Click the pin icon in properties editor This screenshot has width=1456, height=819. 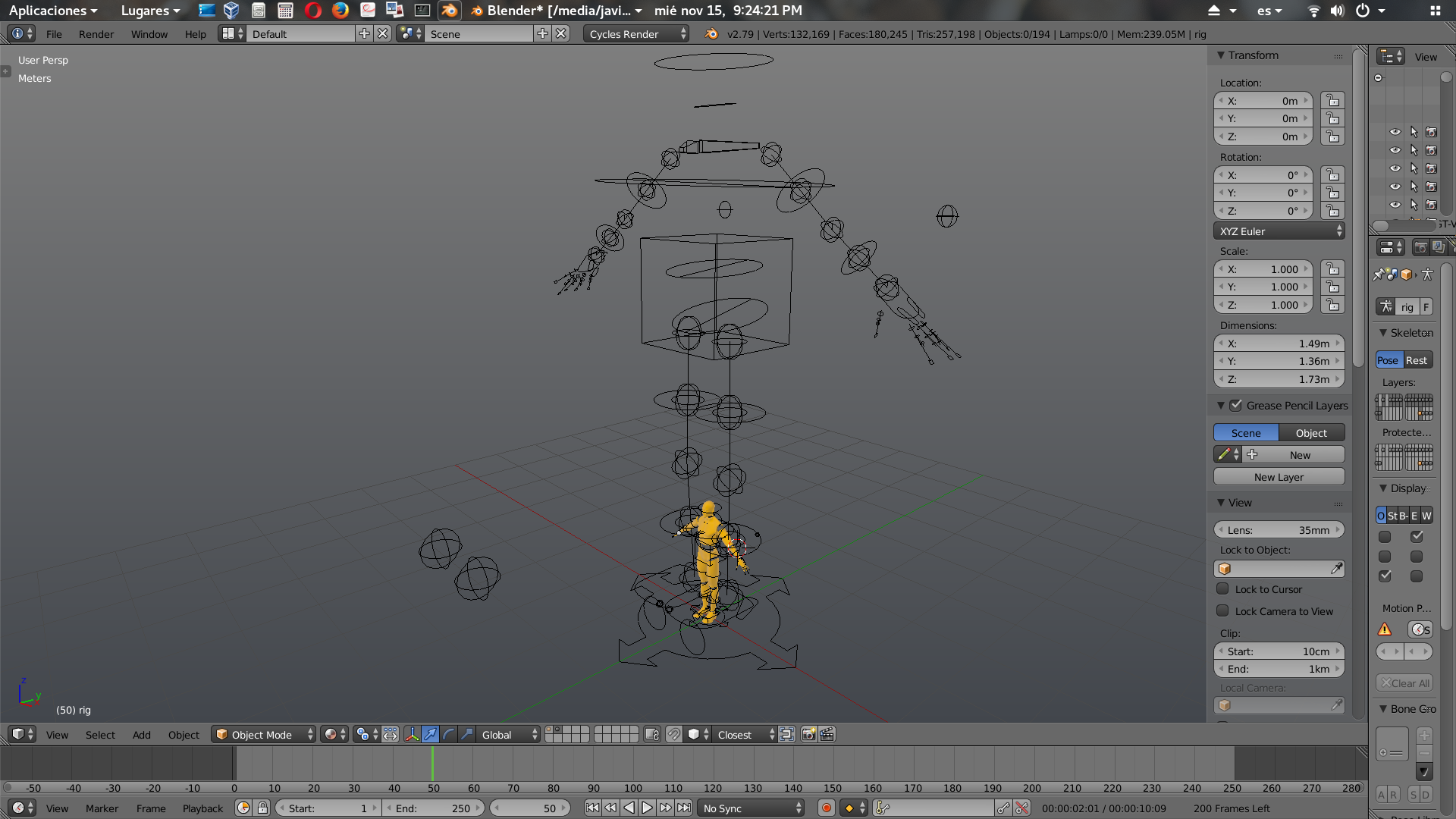coord(1379,275)
